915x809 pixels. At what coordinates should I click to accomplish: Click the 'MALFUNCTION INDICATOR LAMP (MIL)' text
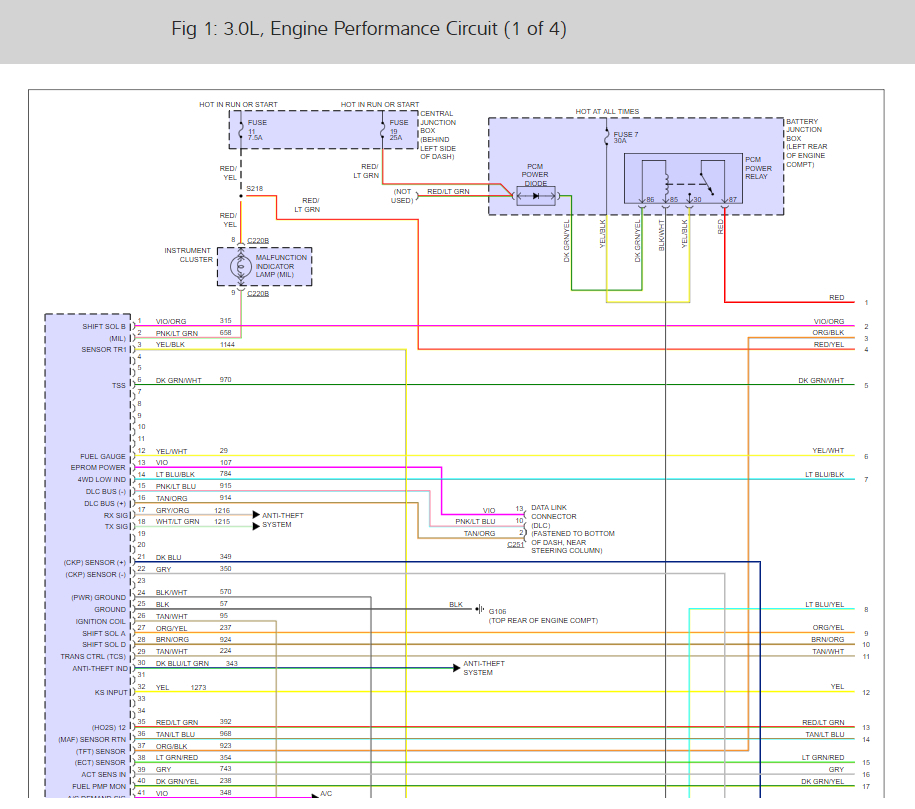(x=281, y=266)
